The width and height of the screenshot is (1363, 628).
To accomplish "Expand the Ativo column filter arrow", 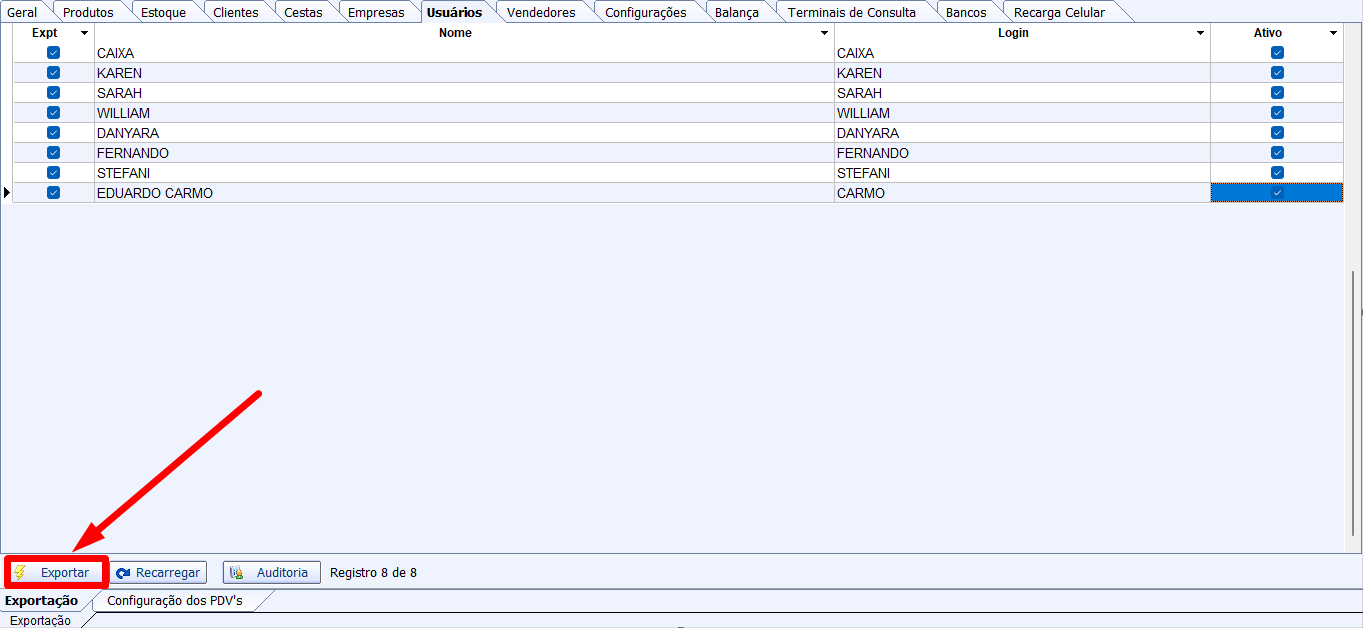I will (1333, 34).
